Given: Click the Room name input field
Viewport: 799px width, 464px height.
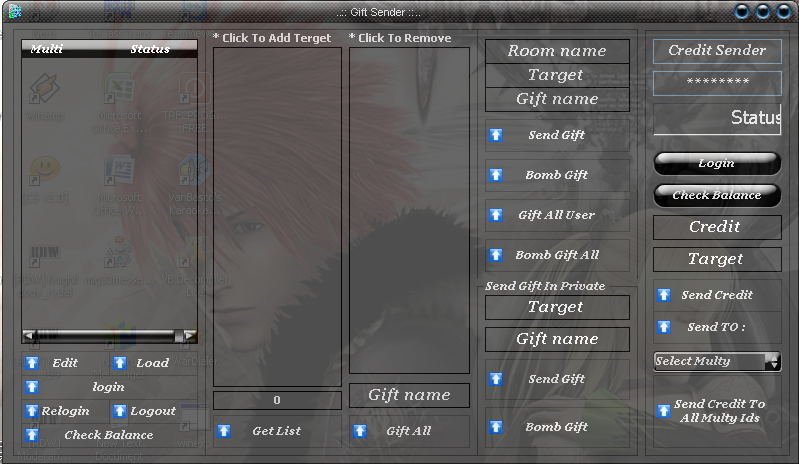Looking at the screenshot, I should 557,51.
